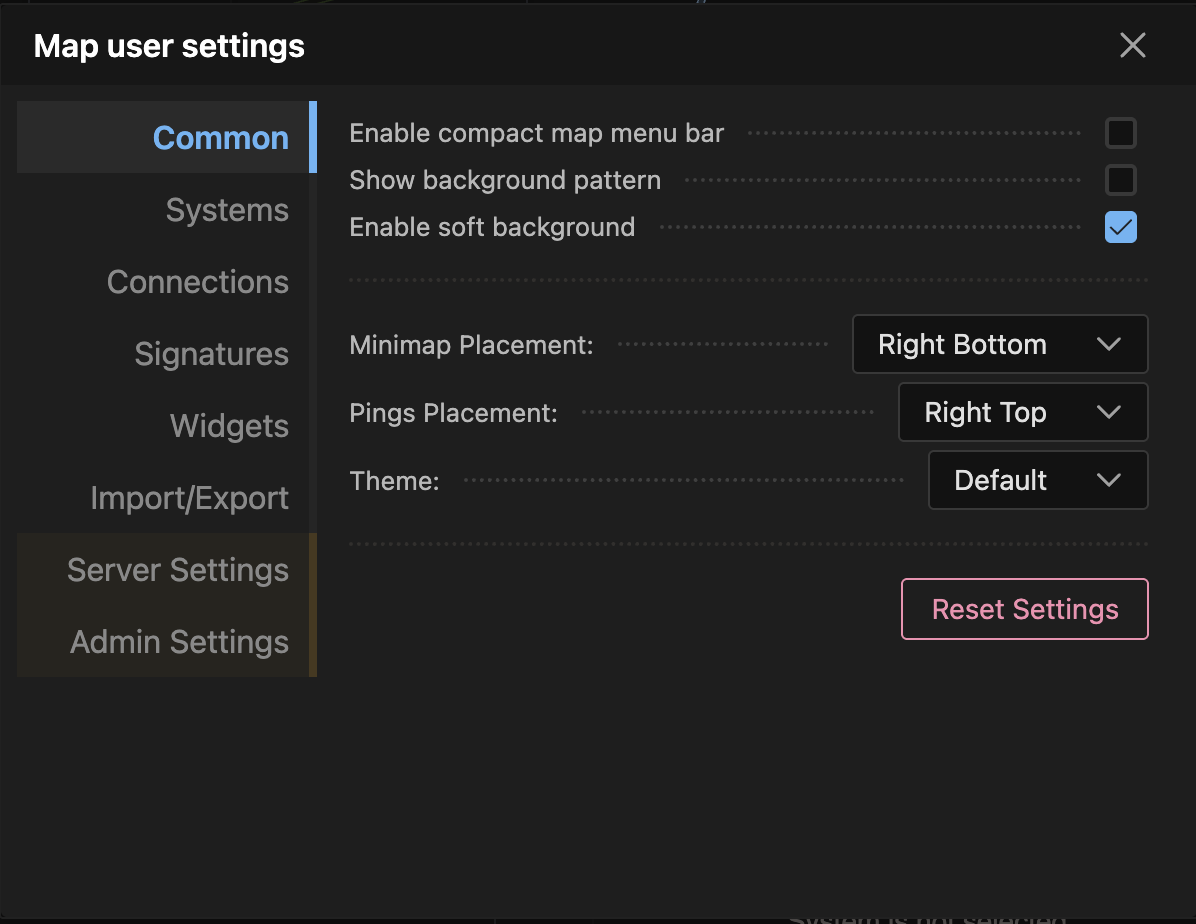Expand the Pings Placement dropdown

tap(1022, 412)
